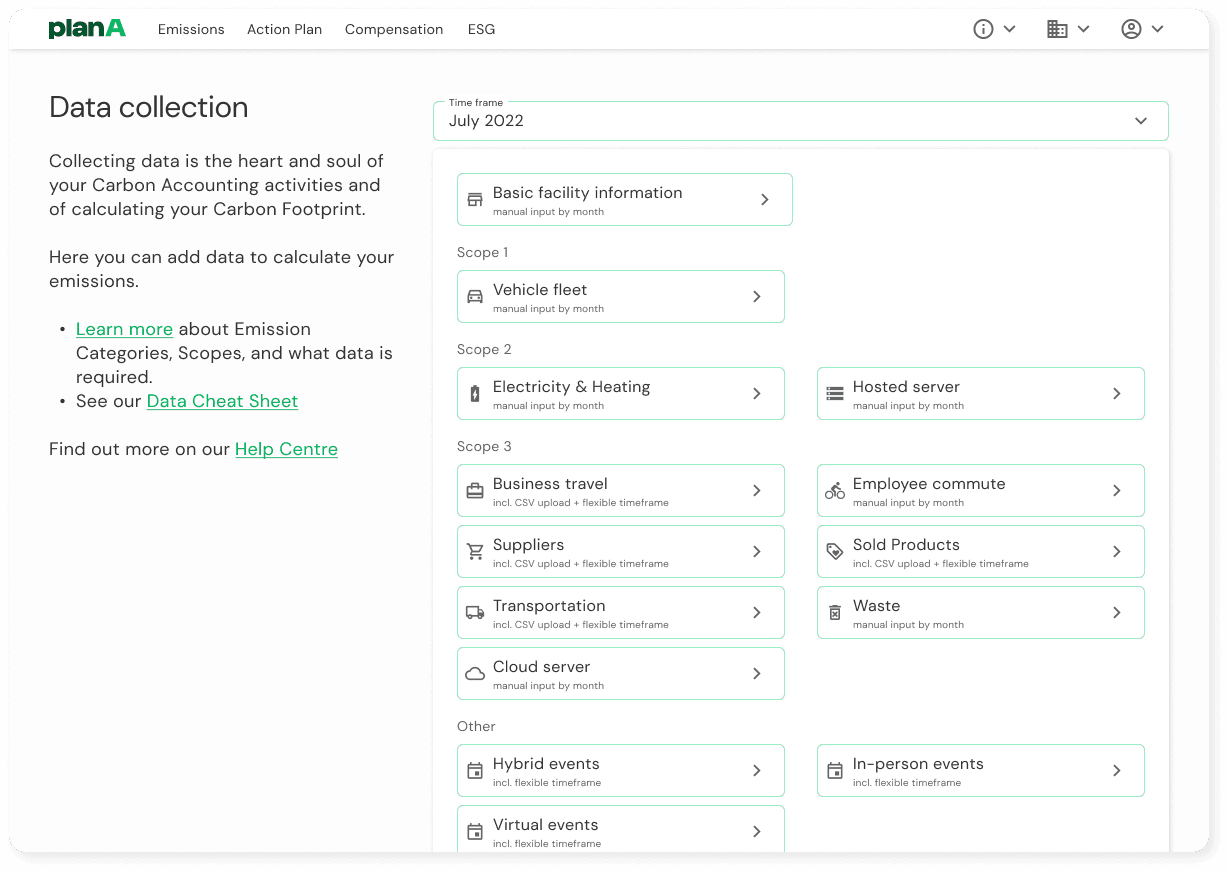
Task: Click the Suppliers shopping cart icon
Action: pyautogui.click(x=475, y=552)
